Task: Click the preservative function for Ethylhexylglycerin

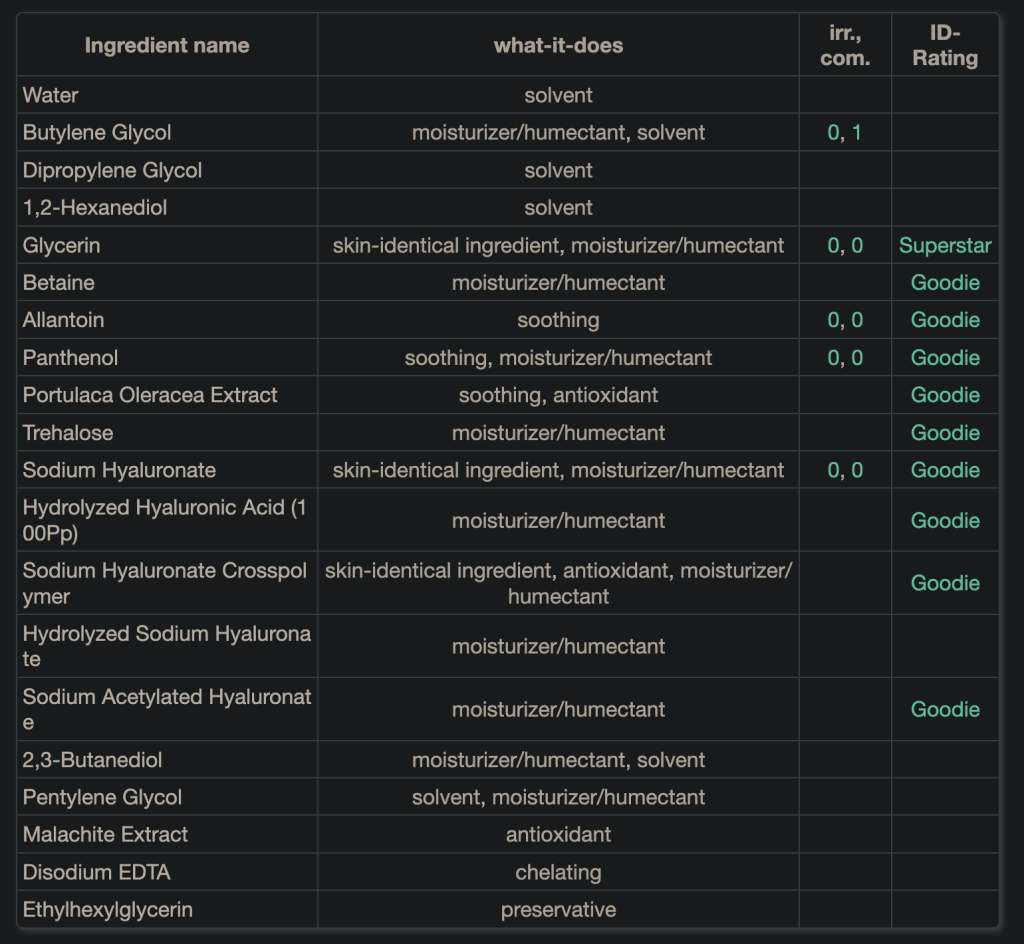Action: 558,910
